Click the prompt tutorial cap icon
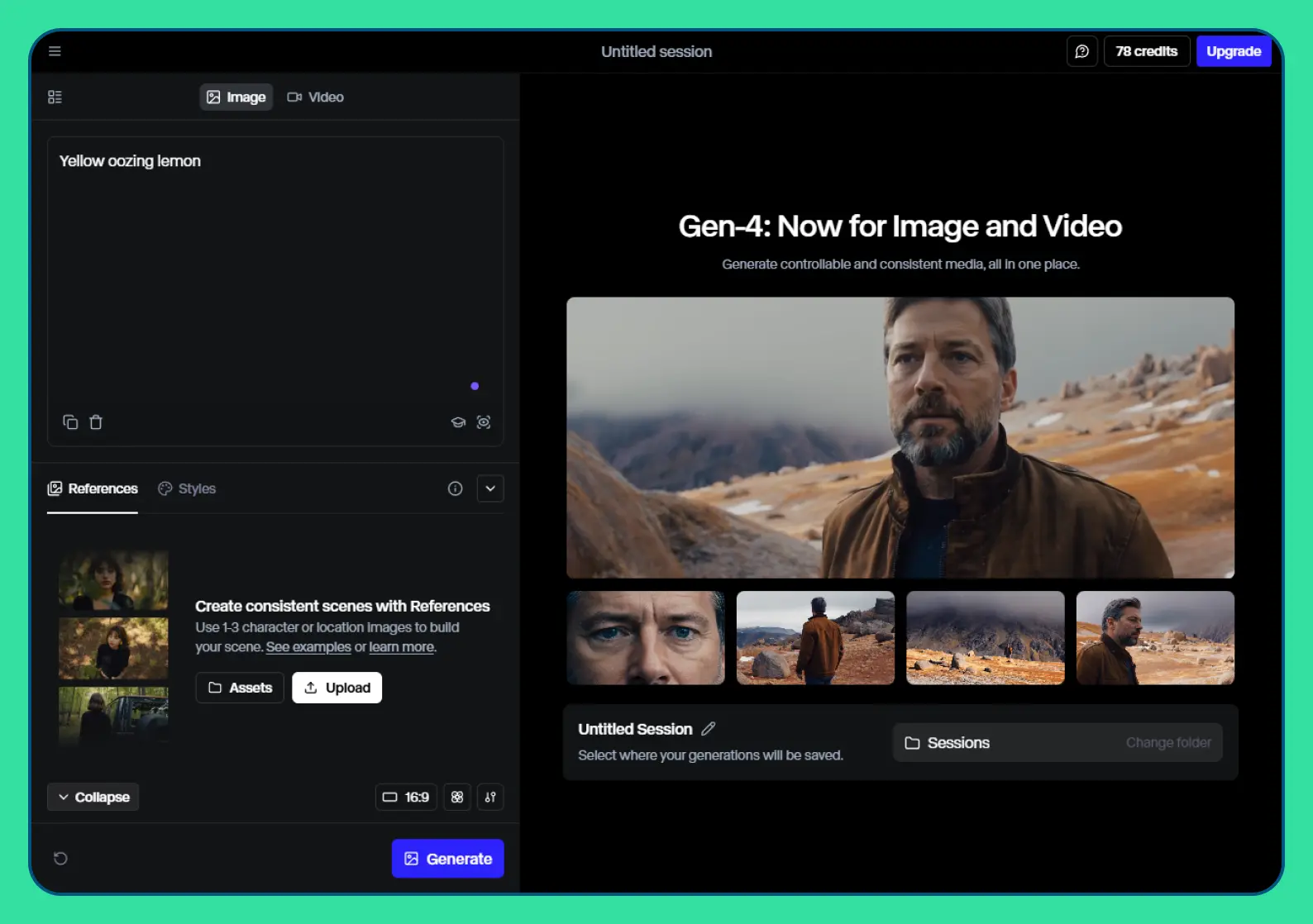 458,422
